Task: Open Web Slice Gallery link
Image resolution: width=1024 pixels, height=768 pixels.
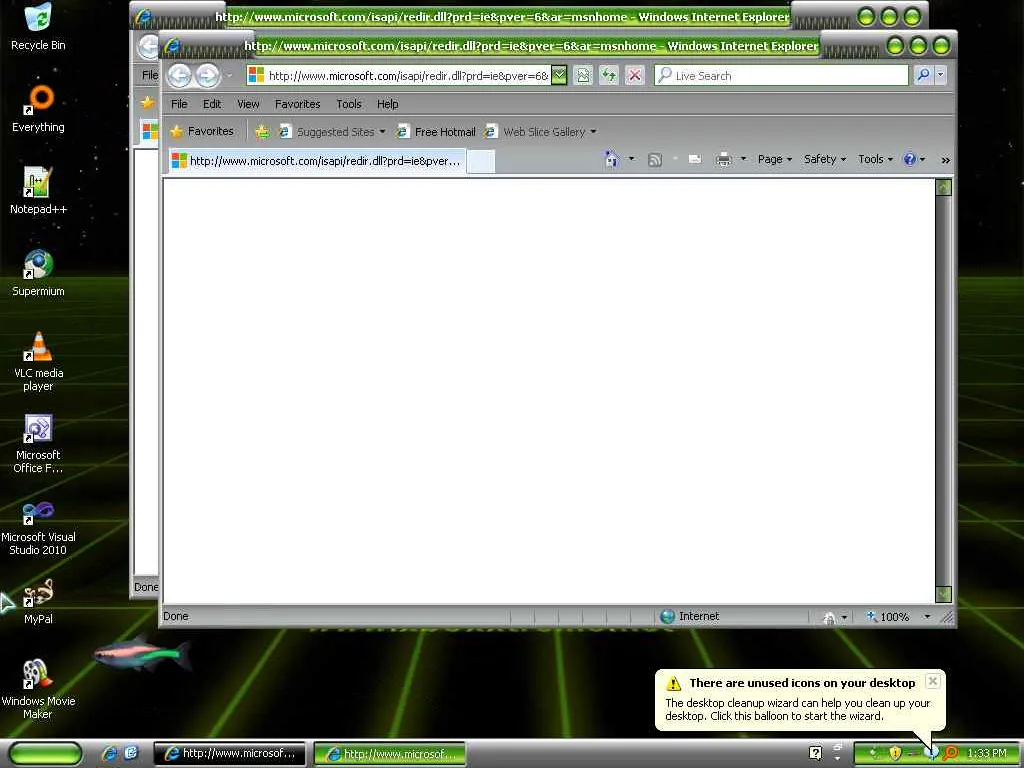Action: [536, 132]
